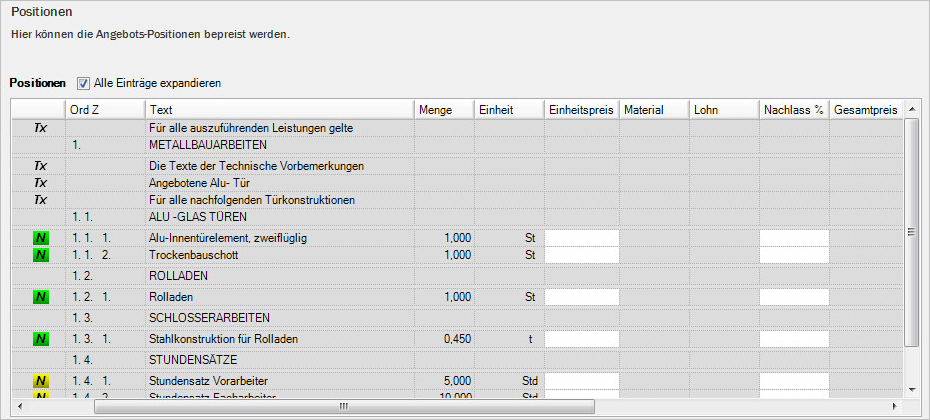930x420 pixels.
Task: Click Tx icon for Technische Vorbemerkungen text
Action: 40,165
